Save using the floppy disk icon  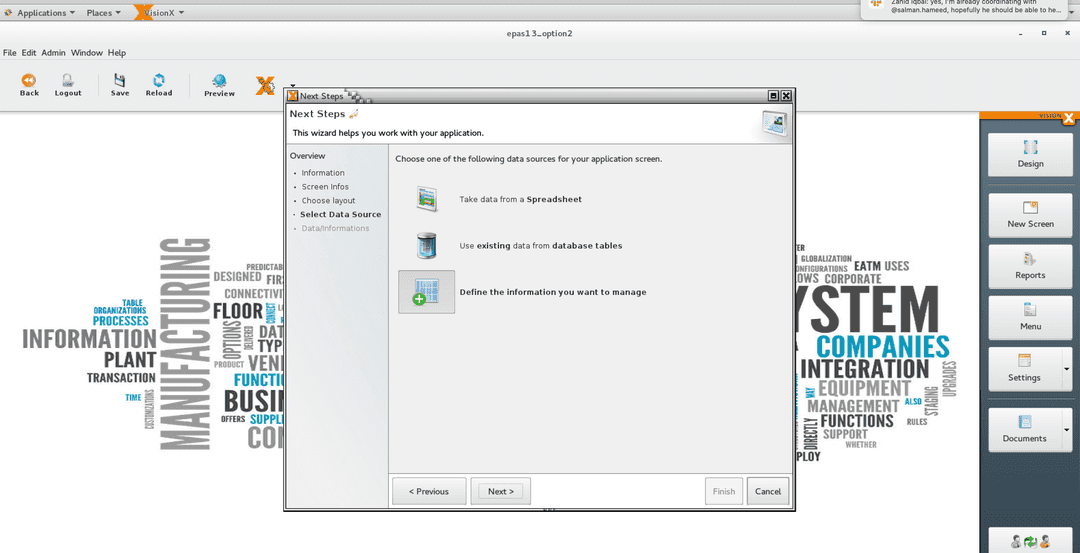pos(120,81)
